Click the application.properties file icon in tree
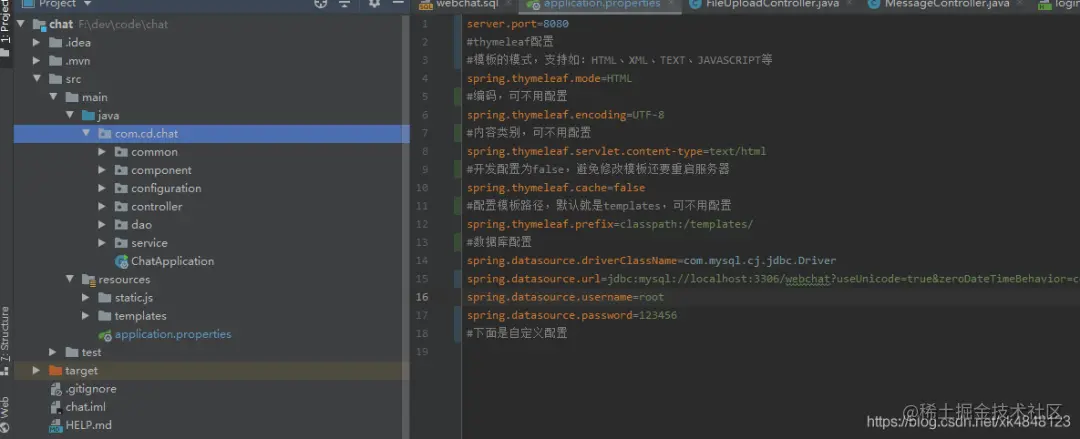 [x=105, y=335]
